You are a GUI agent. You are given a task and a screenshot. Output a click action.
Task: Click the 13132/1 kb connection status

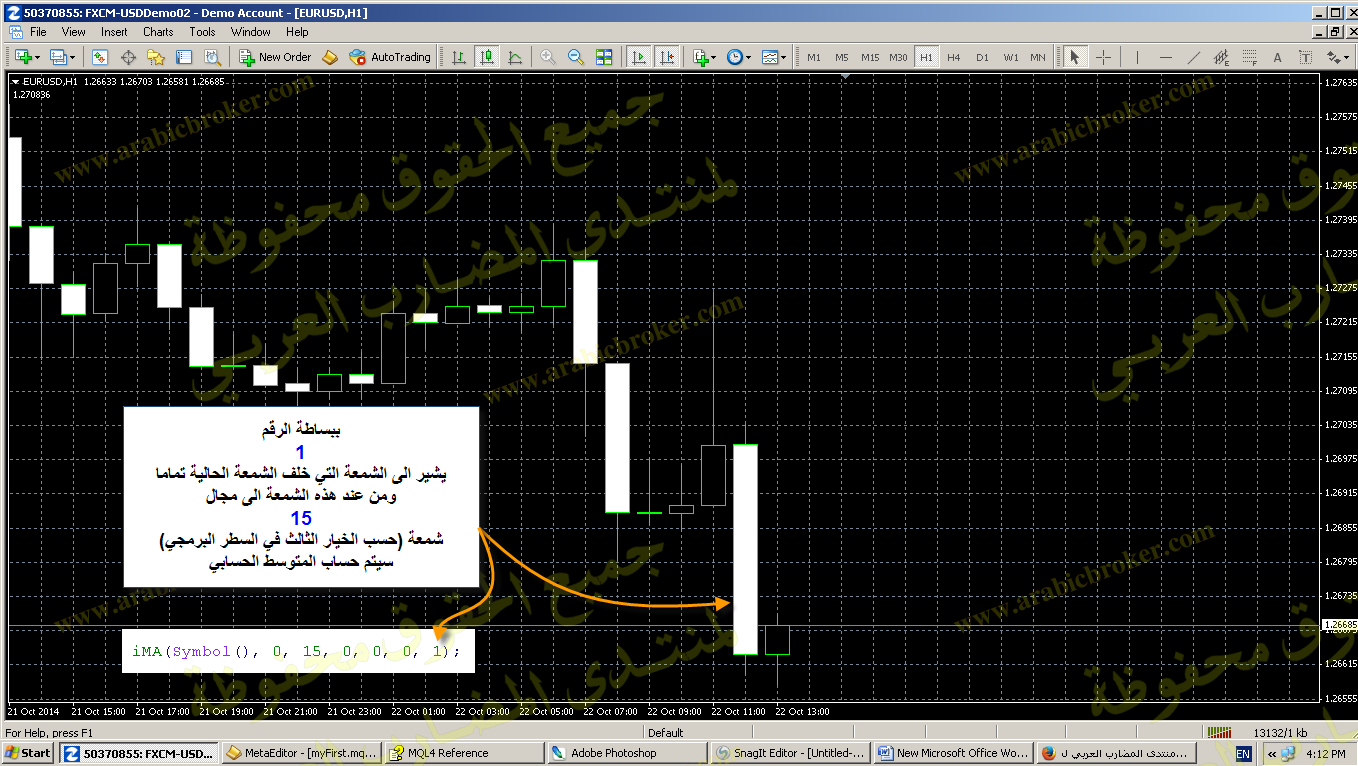[x=1279, y=733]
